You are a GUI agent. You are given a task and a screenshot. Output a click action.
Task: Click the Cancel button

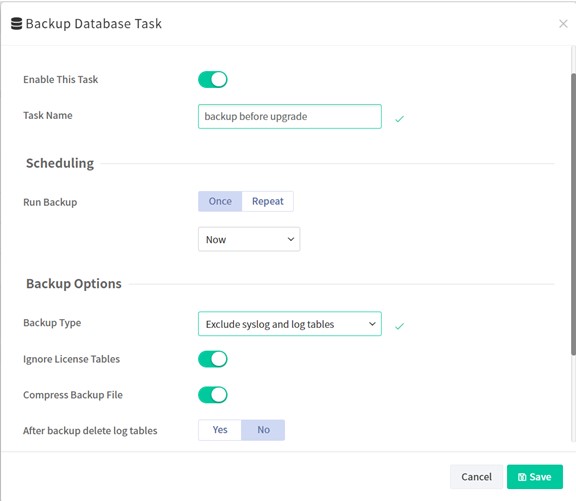pyautogui.click(x=476, y=477)
